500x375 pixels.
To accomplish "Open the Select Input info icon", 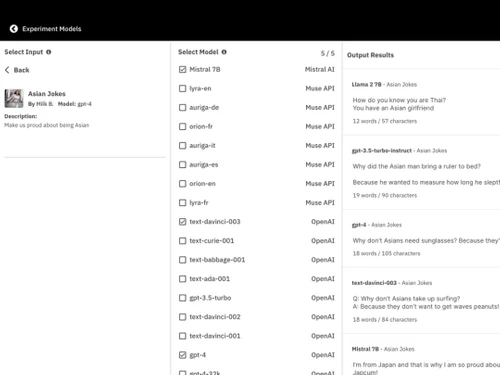I will tap(49, 52).
